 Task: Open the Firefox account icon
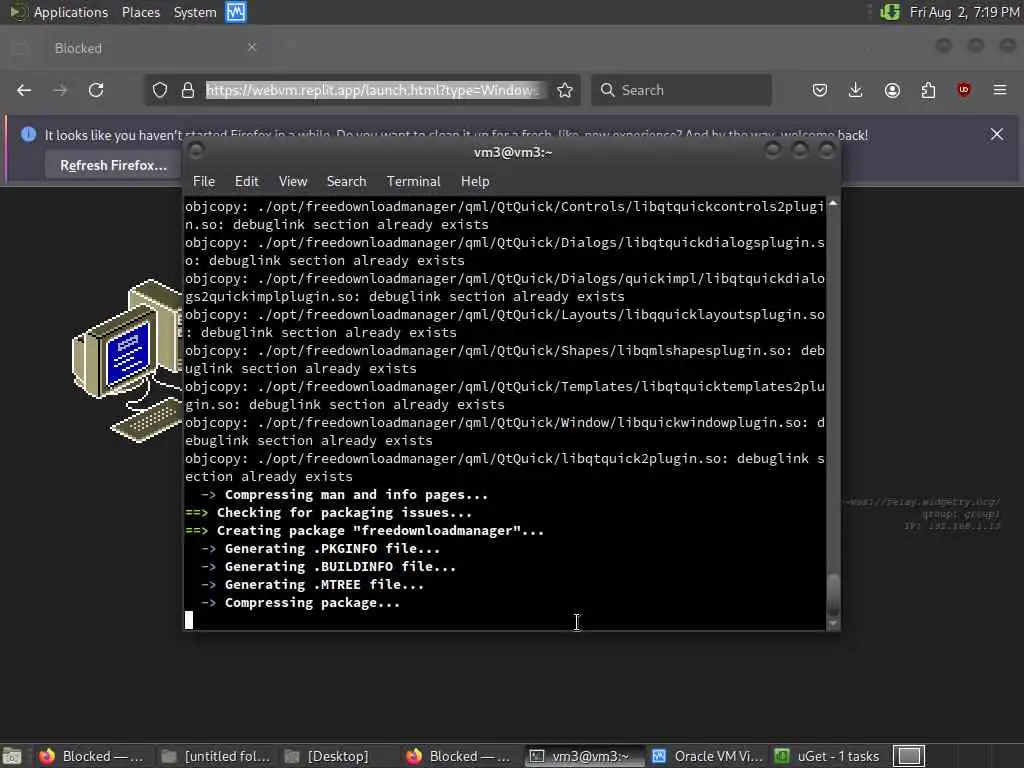click(x=892, y=90)
